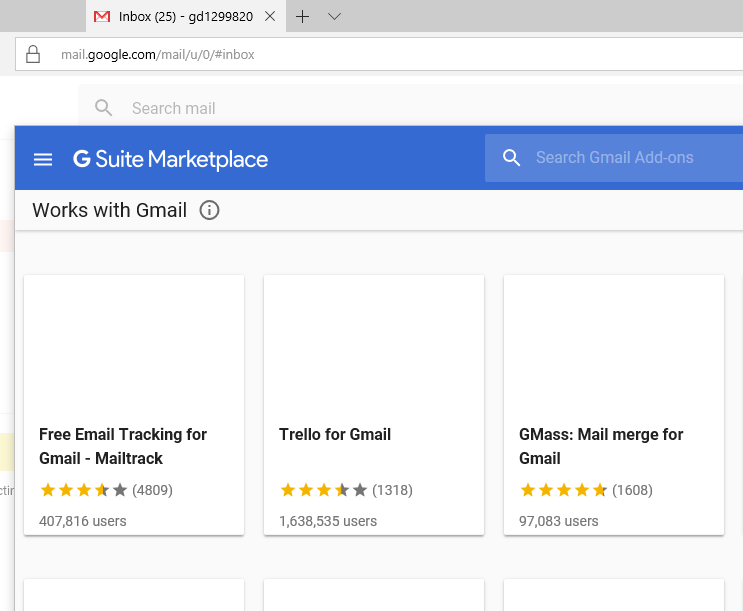This screenshot has height=611, width=743.
Task: Click the Search mail magnifier icon
Action: pos(103,108)
